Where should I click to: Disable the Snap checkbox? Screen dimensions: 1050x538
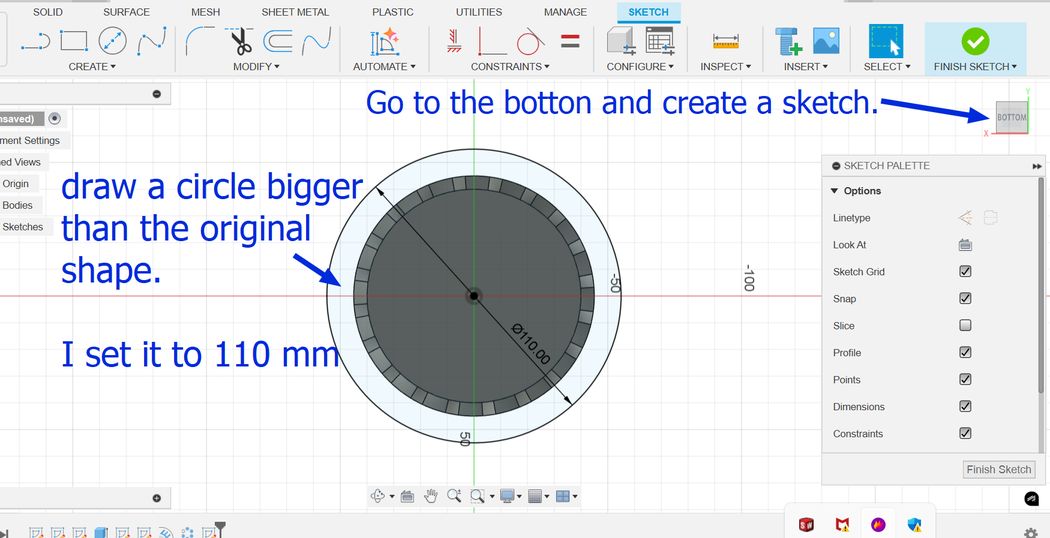(965, 298)
